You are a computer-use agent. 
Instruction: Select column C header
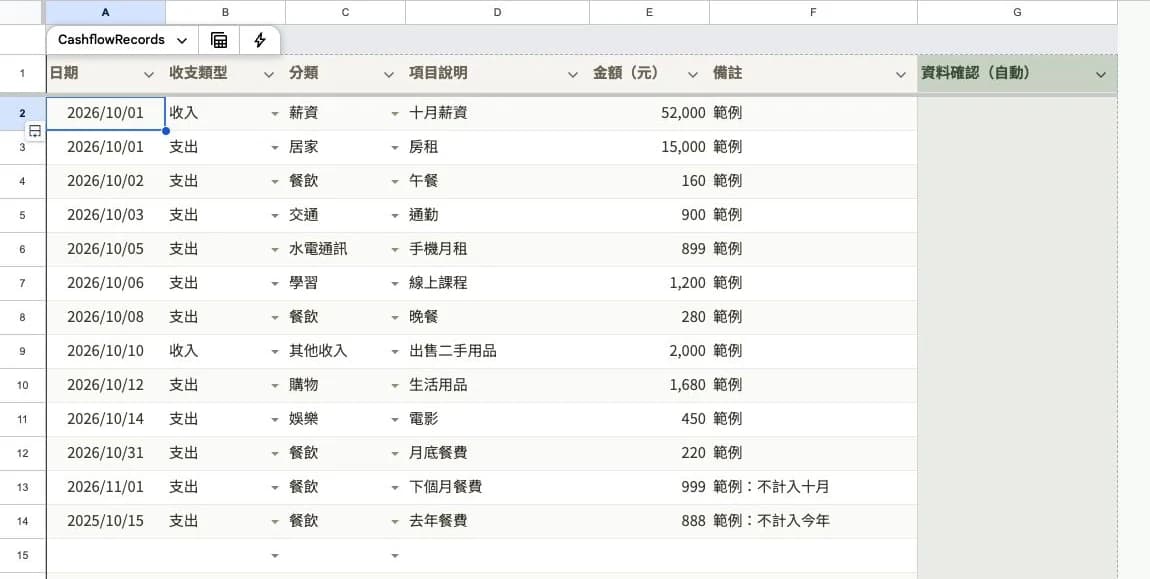pyautogui.click(x=345, y=12)
